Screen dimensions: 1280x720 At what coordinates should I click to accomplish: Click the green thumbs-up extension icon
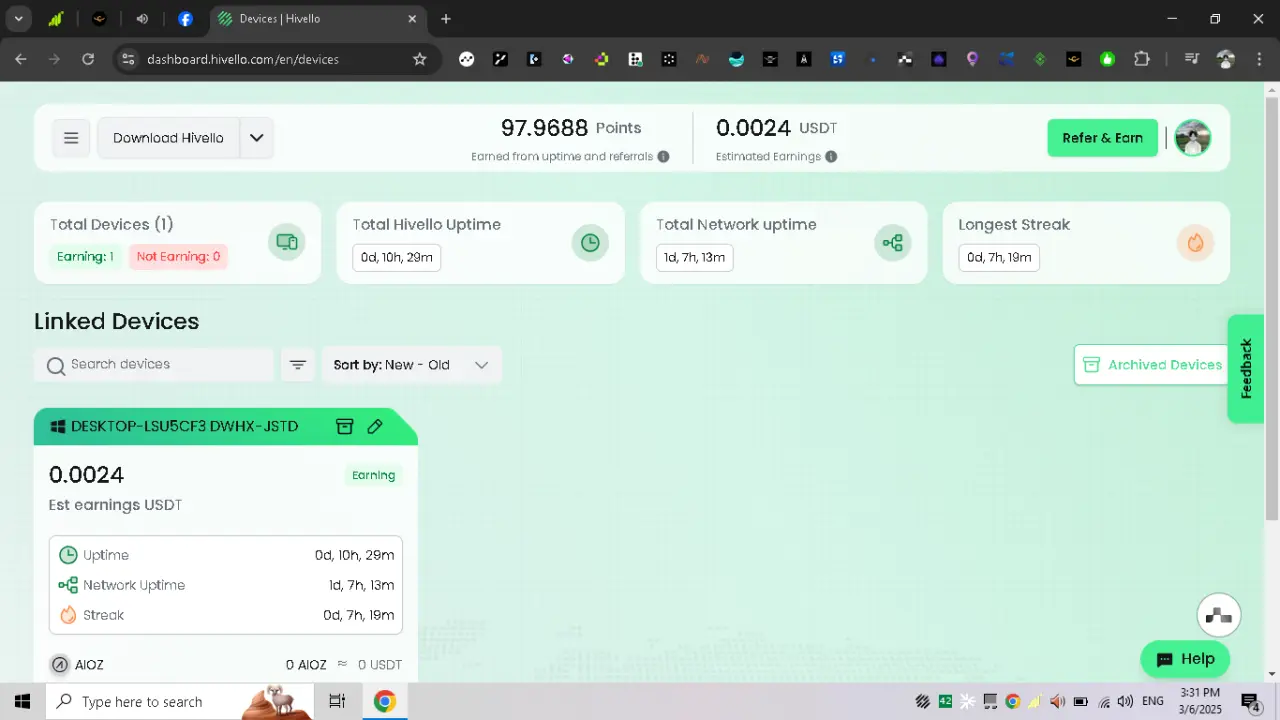(1107, 59)
